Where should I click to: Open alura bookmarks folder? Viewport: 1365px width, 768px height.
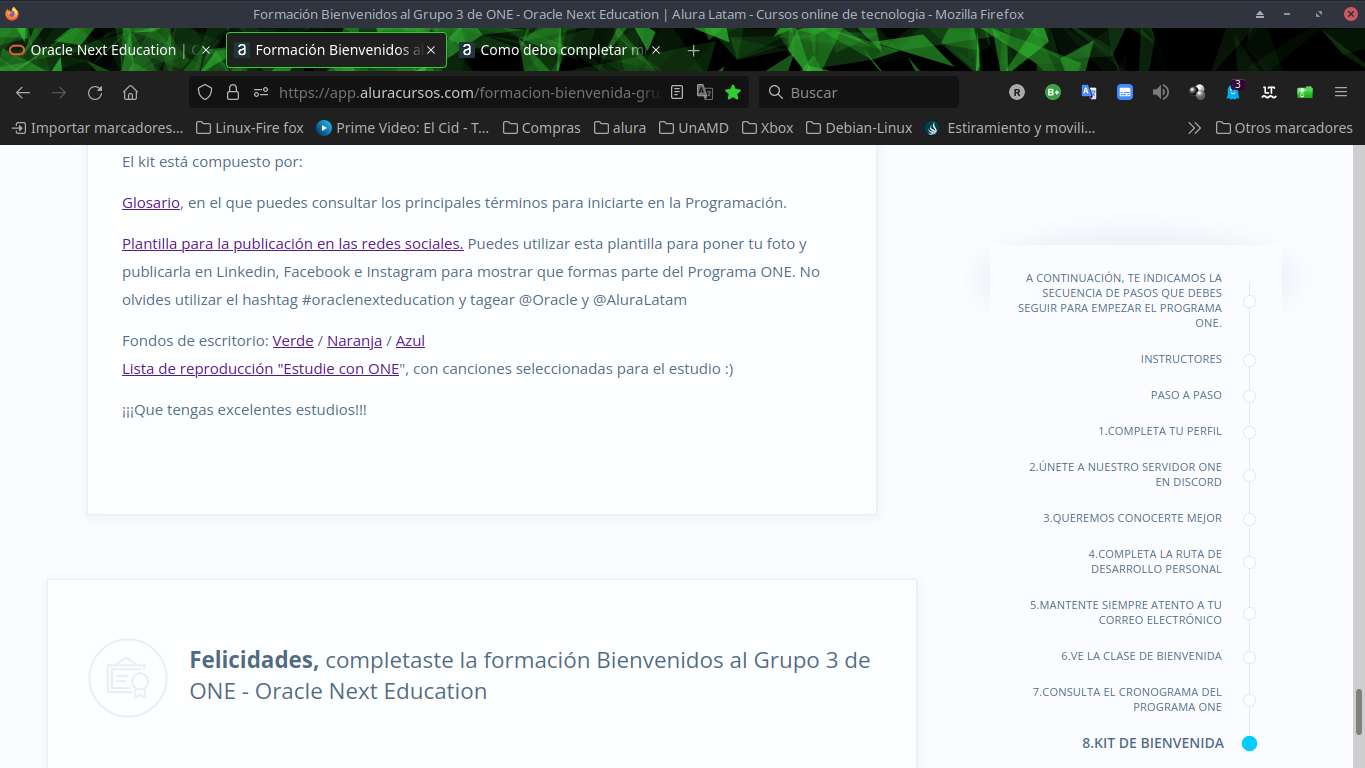pos(620,128)
